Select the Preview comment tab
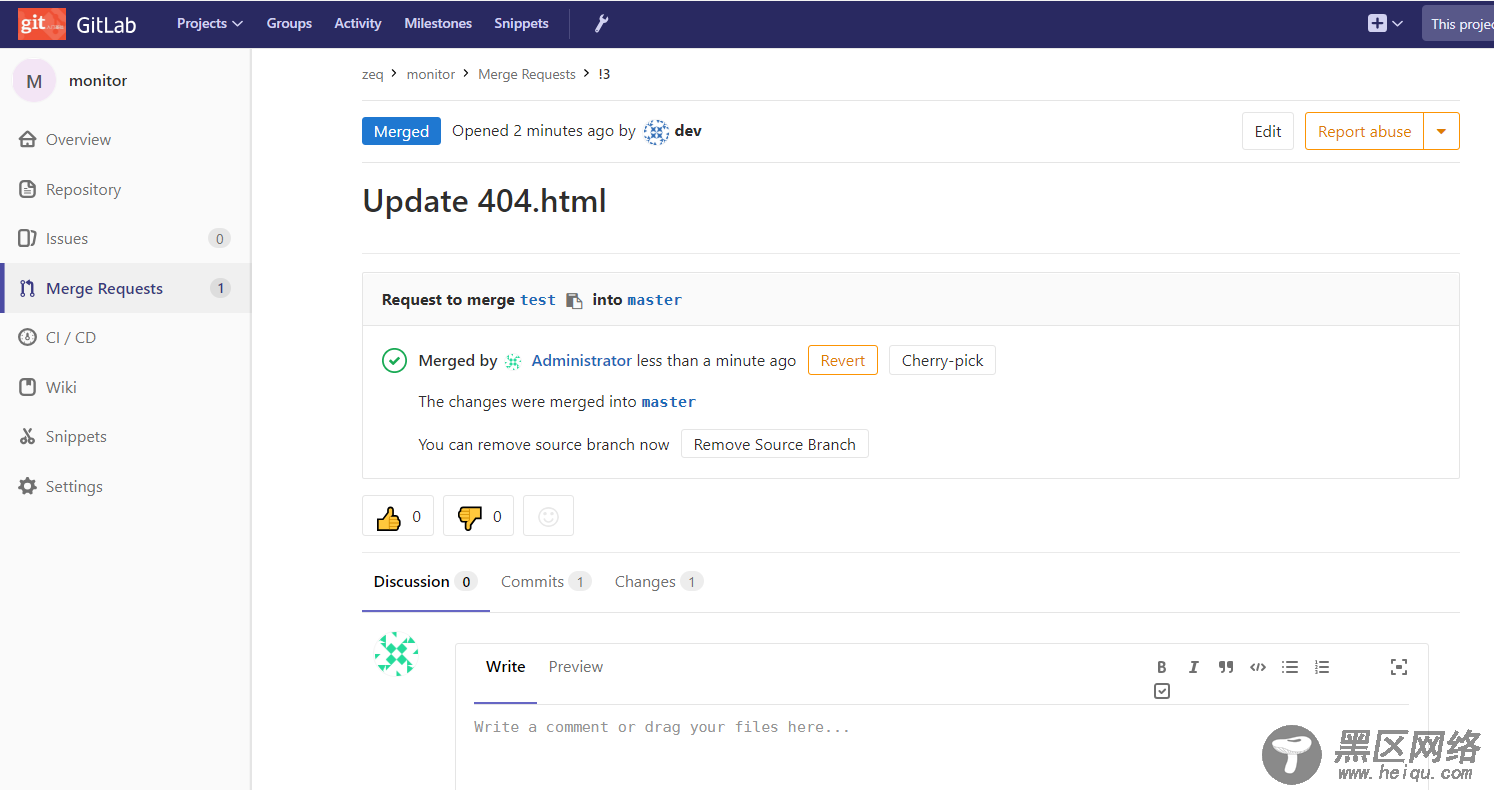The width and height of the screenshot is (1494, 790). [576, 667]
